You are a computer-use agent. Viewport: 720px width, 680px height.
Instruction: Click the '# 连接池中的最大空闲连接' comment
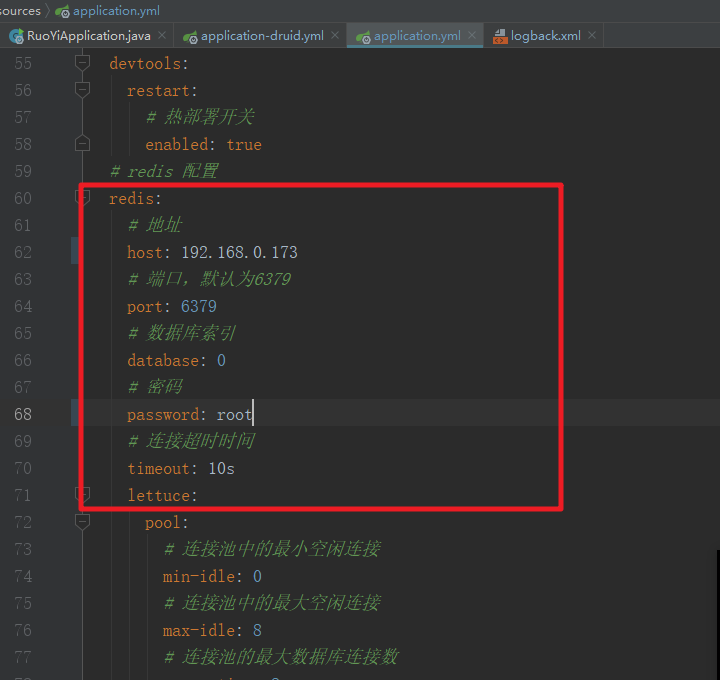(272, 603)
